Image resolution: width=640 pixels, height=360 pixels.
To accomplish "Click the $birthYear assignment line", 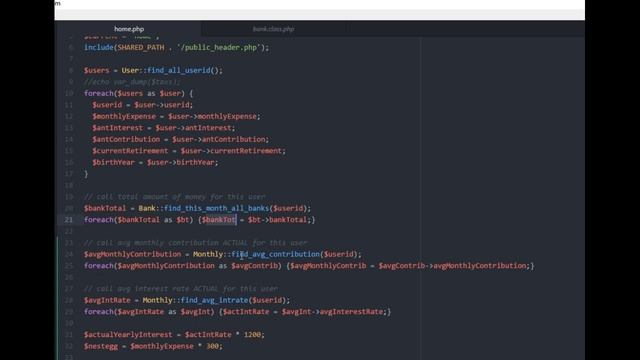I will click(155, 162).
